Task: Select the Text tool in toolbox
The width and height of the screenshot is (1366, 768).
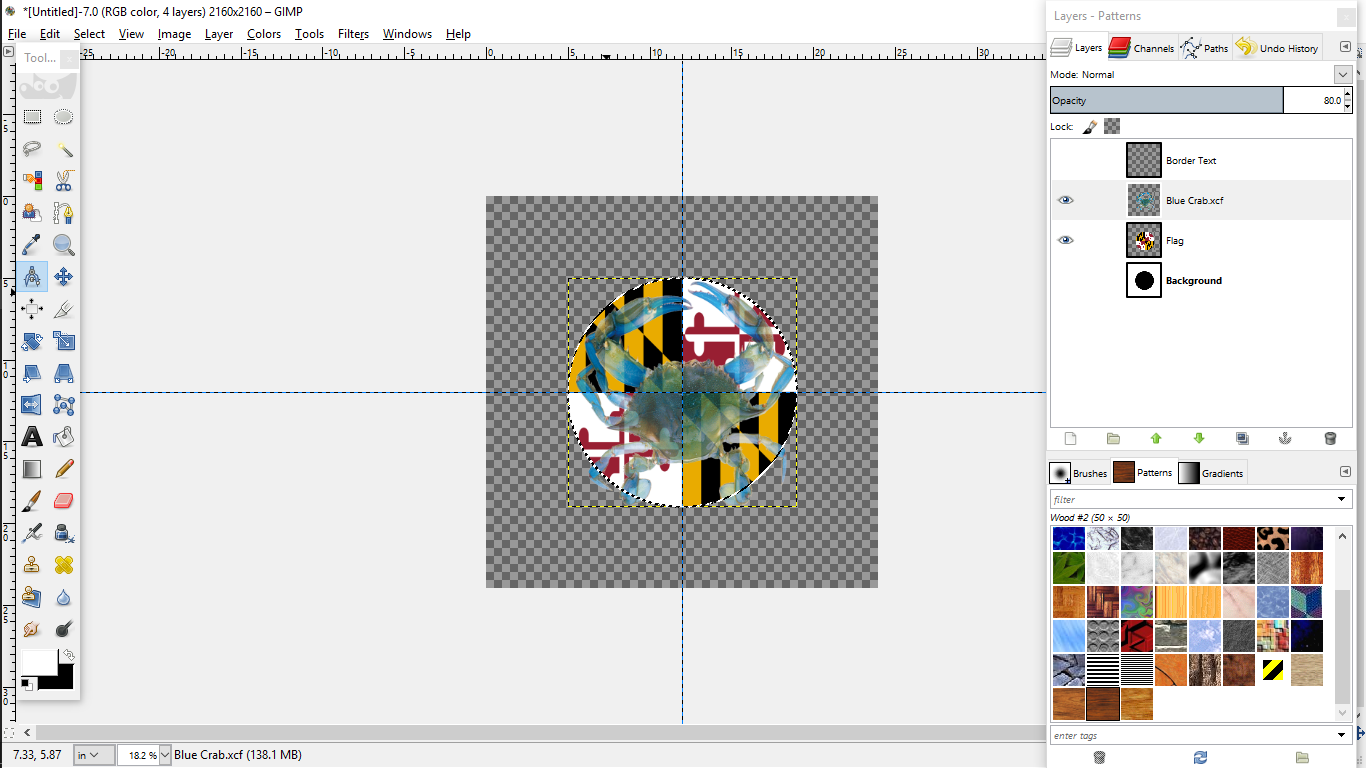Action: pos(32,437)
